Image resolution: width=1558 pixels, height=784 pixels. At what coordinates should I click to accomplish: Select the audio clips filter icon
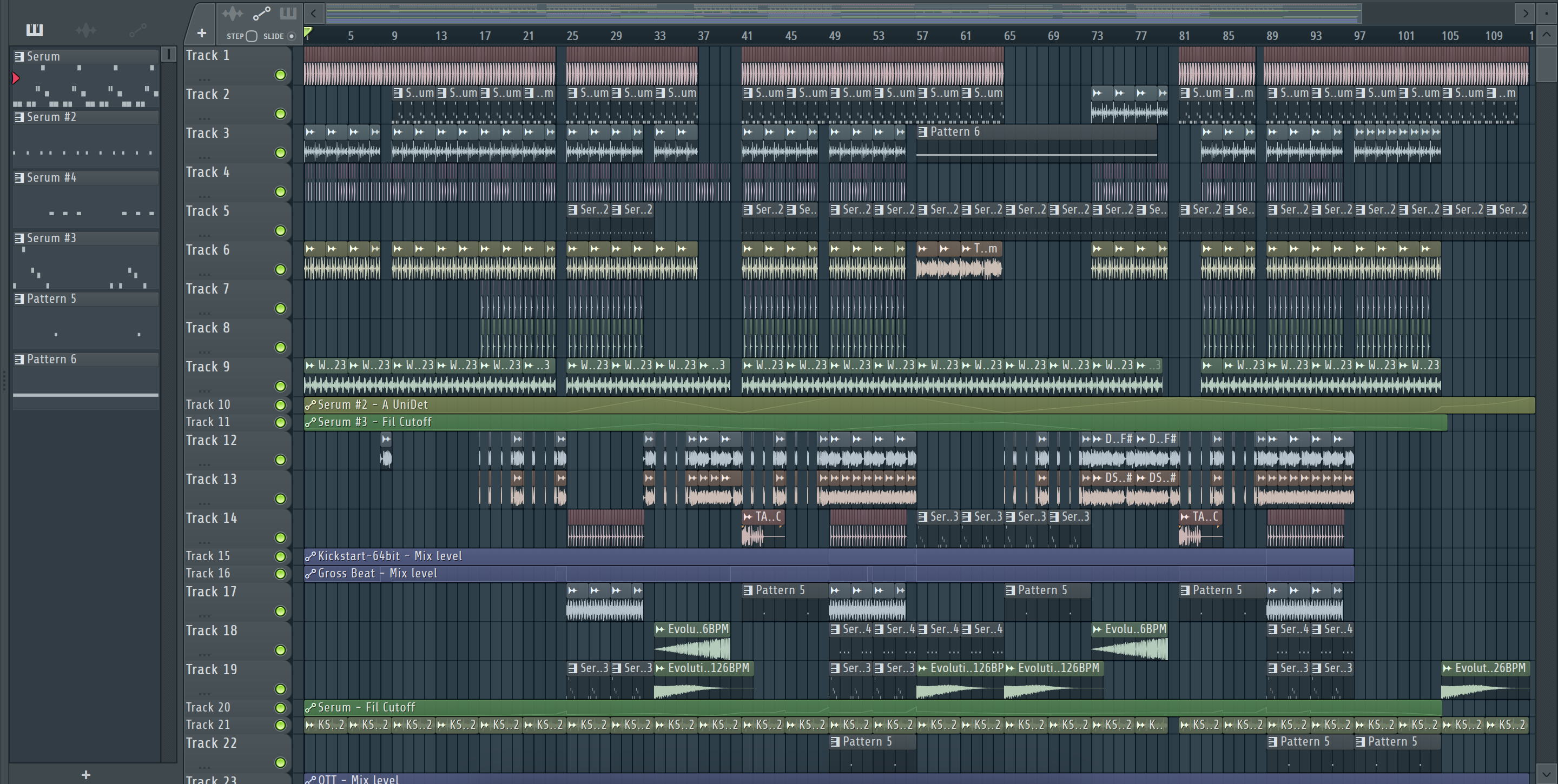[86, 30]
